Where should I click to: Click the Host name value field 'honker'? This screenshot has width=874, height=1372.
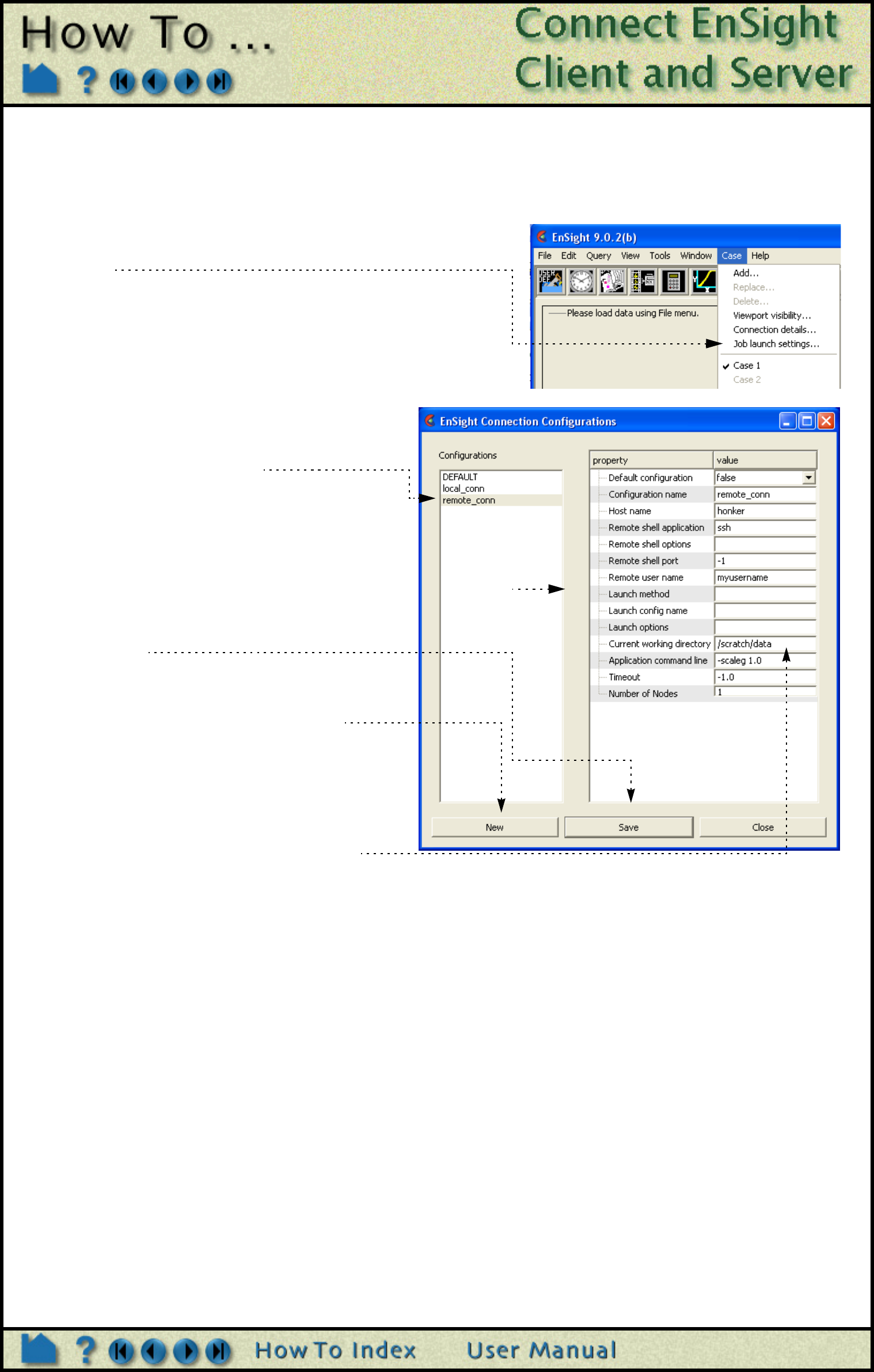pyautogui.click(x=765, y=511)
